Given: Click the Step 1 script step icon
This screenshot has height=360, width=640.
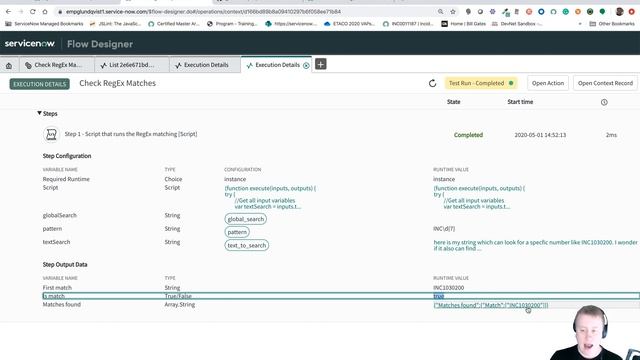Looking at the screenshot, I should pos(51,134).
